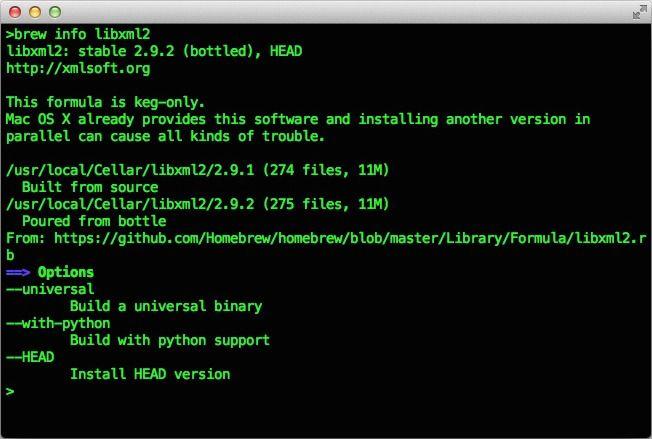Screen dimensions: 652x439
Task: Click the --HEAD option flag
Action: point(30,357)
